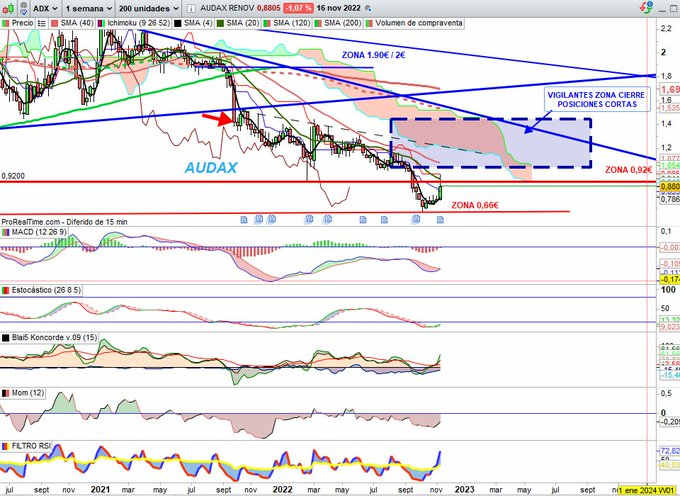The image size is (680, 496).
Task: Open SMA (200) indicator settings
Action: tap(343, 23)
